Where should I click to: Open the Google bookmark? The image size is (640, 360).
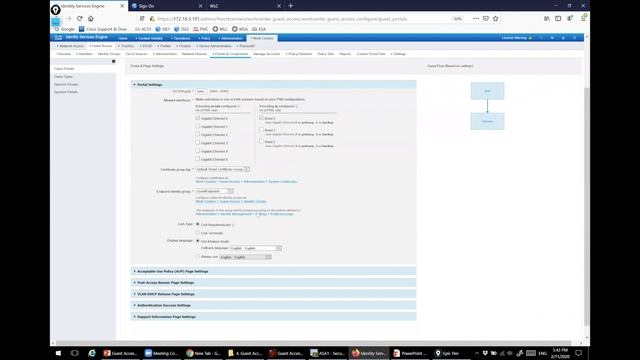click(64, 29)
